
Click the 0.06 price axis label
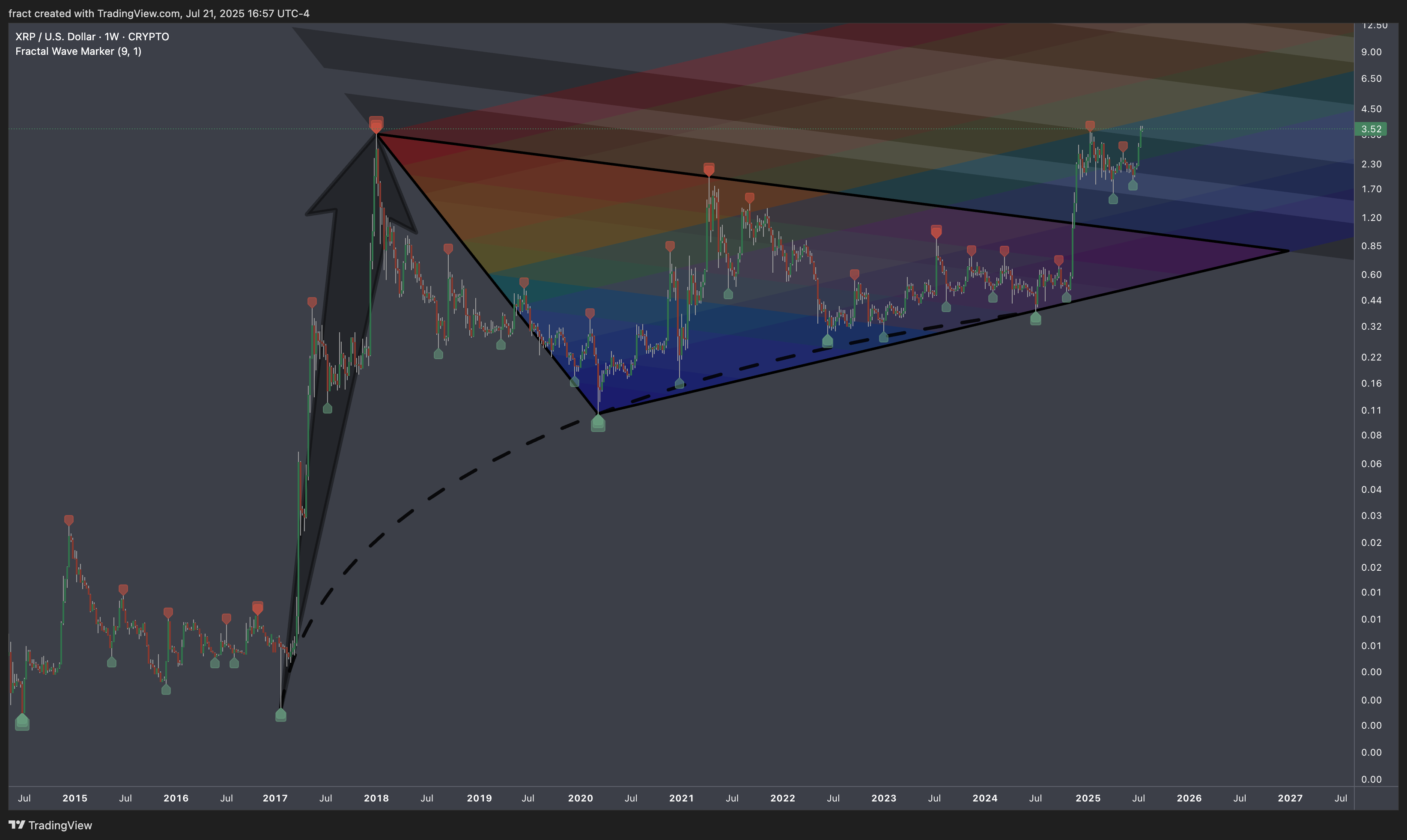pyautogui.click(x=1371, y=464)
